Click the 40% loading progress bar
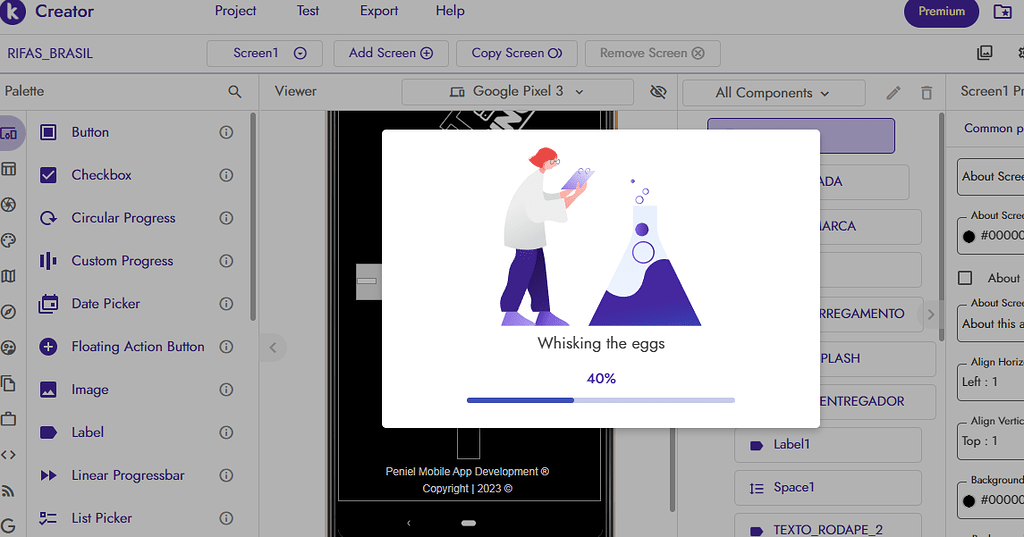 [x=601, y=400]
